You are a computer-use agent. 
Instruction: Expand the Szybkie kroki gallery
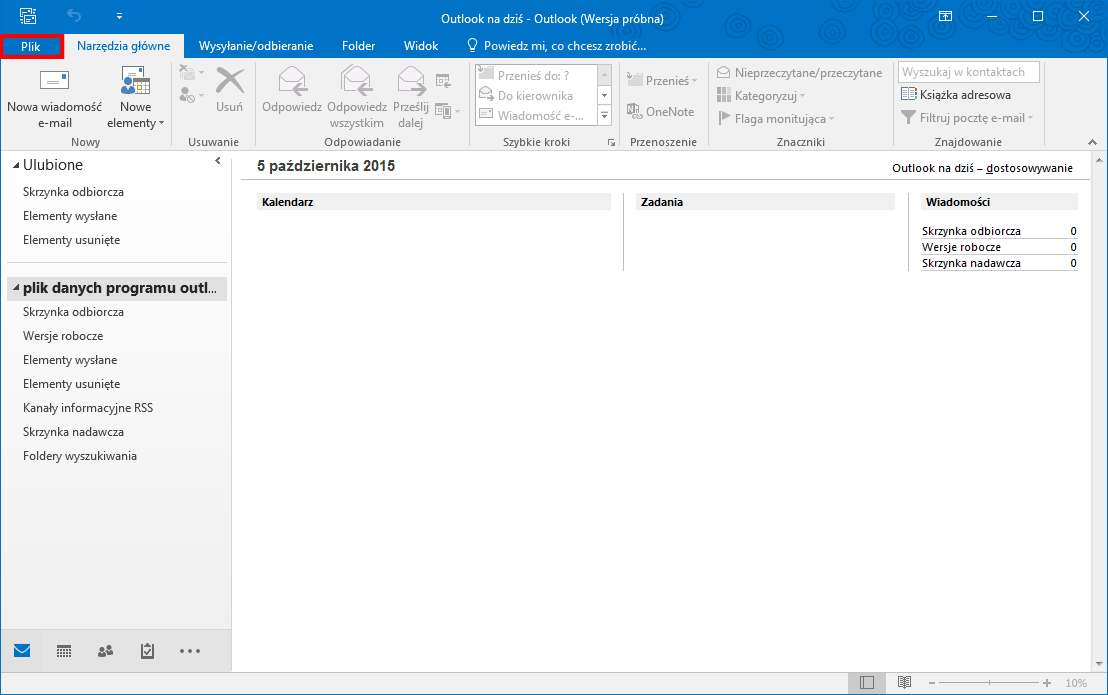pos(605,116)
